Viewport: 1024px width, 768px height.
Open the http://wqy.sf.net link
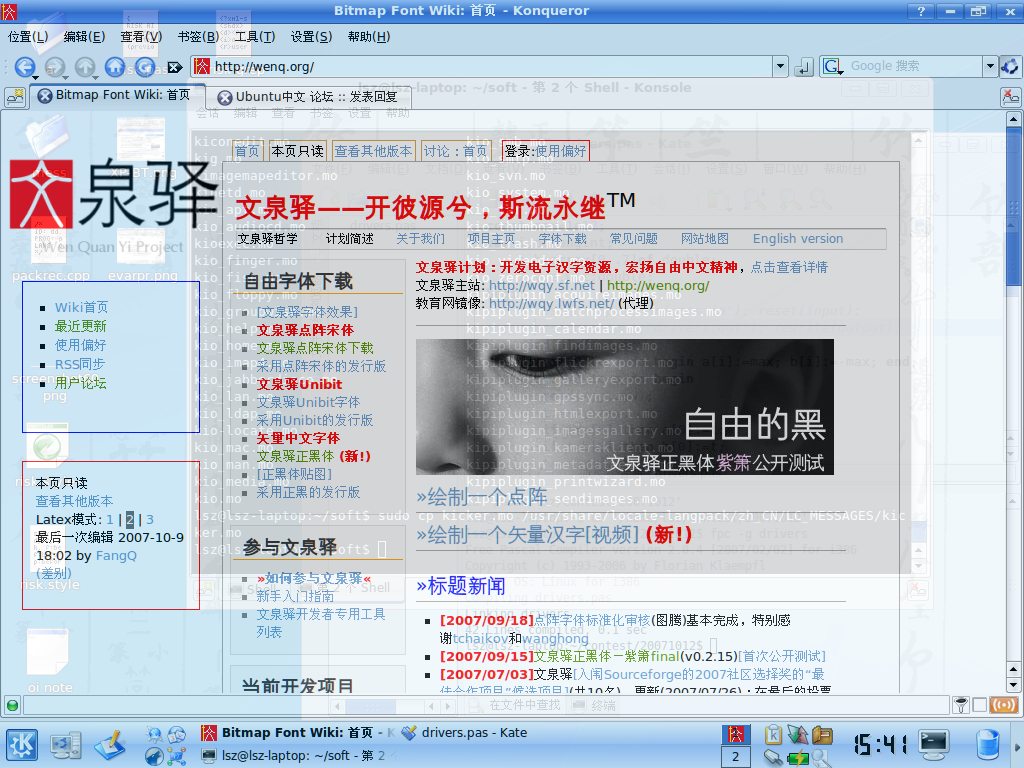coord(541,285)
